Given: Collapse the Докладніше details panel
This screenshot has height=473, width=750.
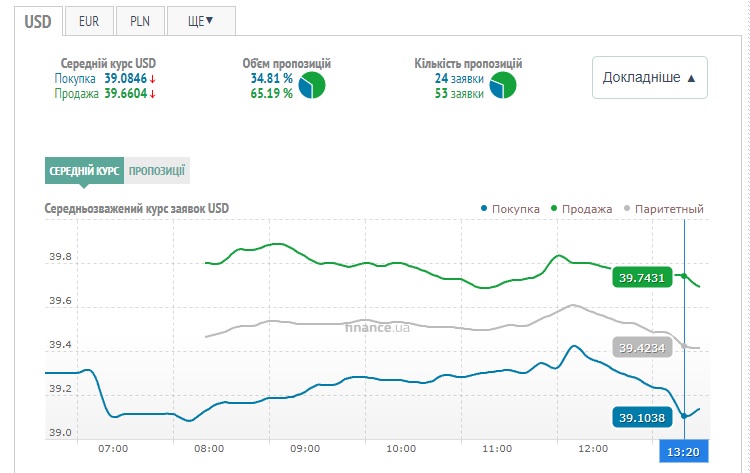Looking at the screenshot, I should point(649,77).
